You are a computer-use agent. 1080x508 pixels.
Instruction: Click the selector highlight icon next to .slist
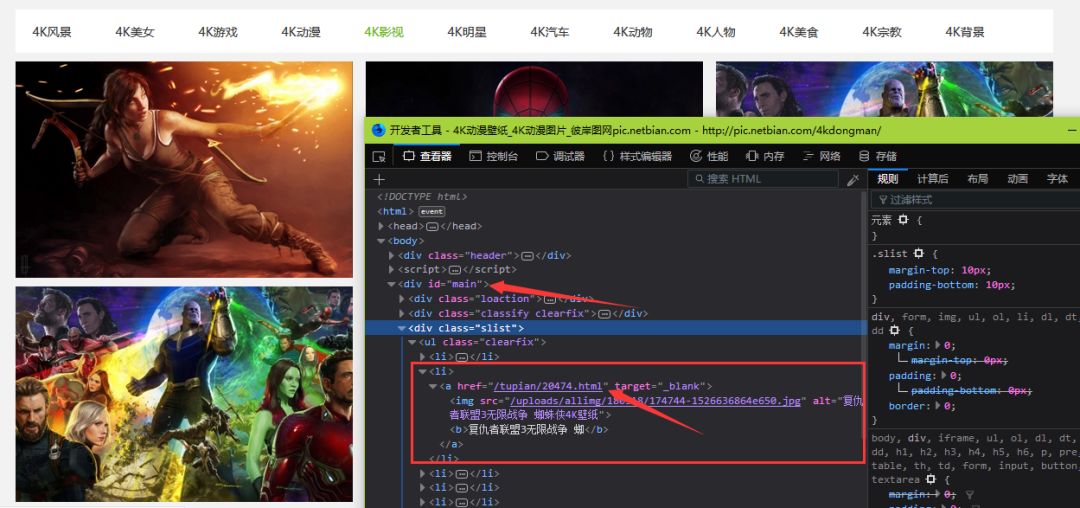tap(918, 253)
